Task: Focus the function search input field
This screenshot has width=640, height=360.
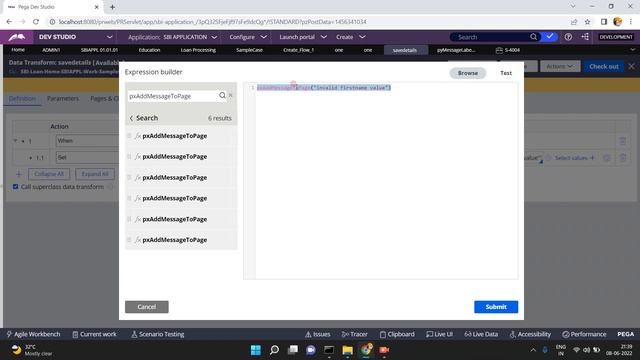Action: pyautogui.click(x=173, y=96)
